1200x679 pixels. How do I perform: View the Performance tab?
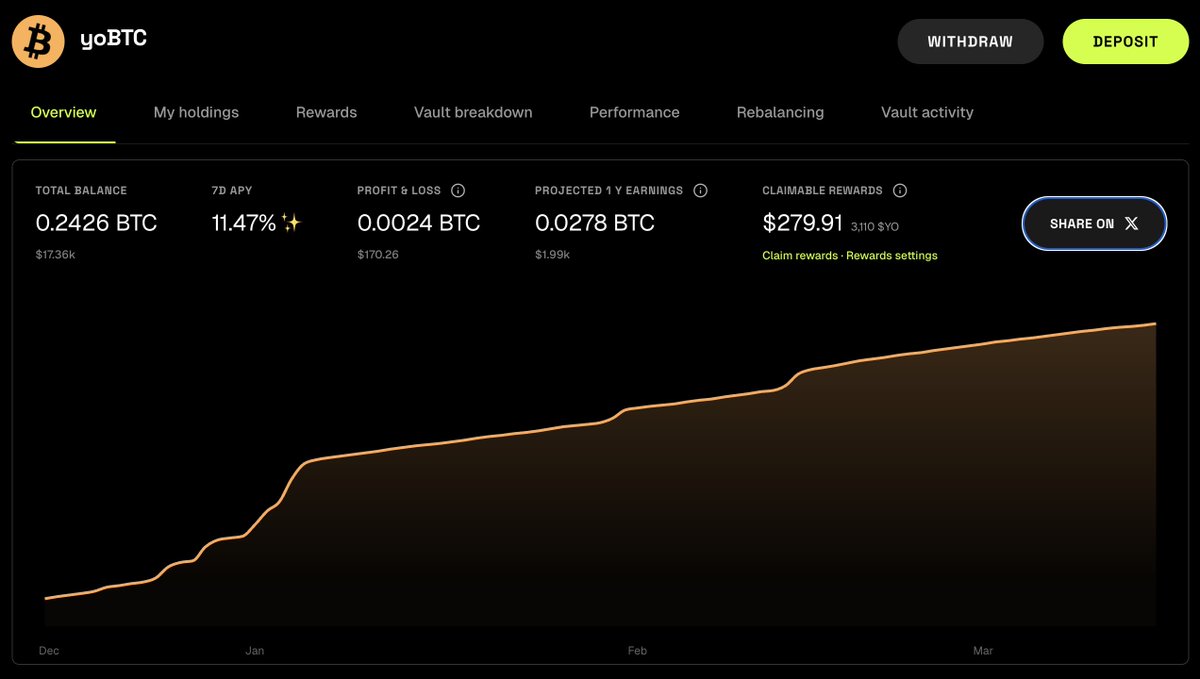634,112
